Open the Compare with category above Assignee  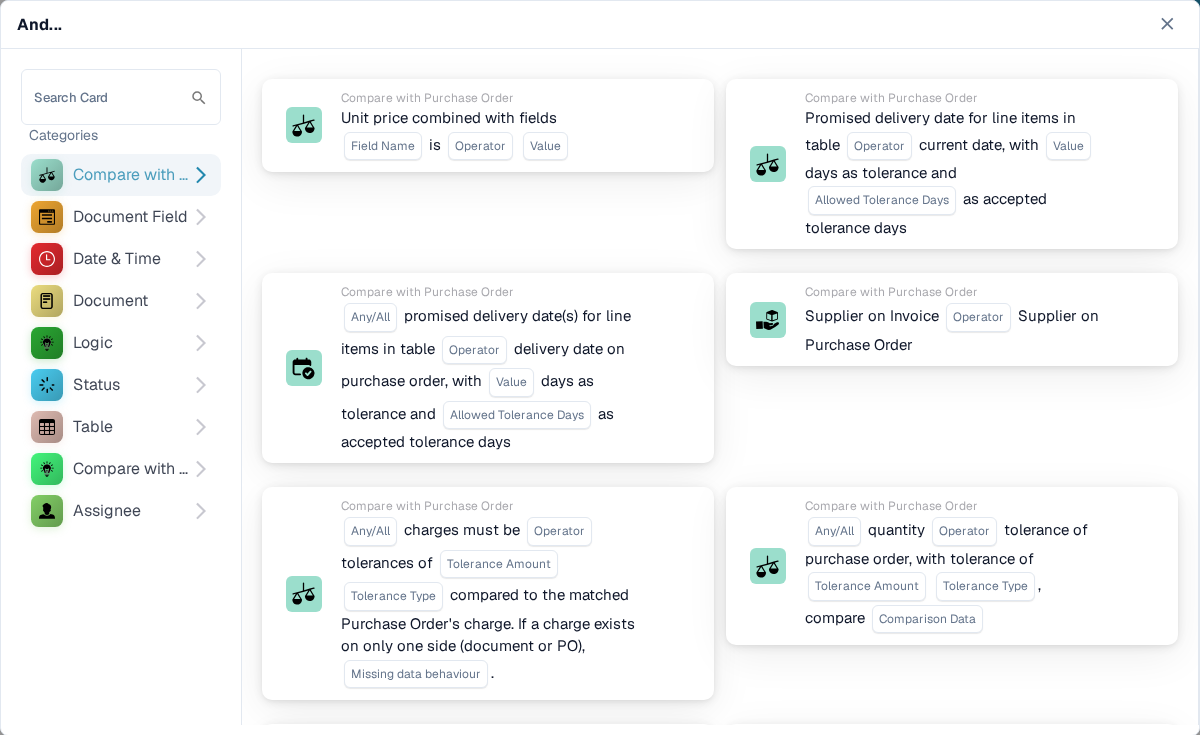[x=121, y=469]
